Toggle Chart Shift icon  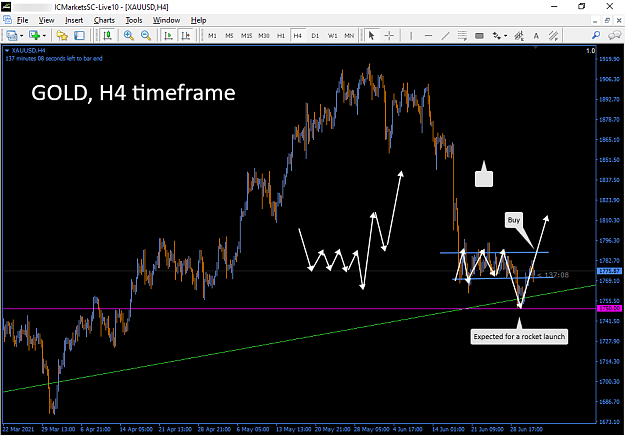point(186,35)
